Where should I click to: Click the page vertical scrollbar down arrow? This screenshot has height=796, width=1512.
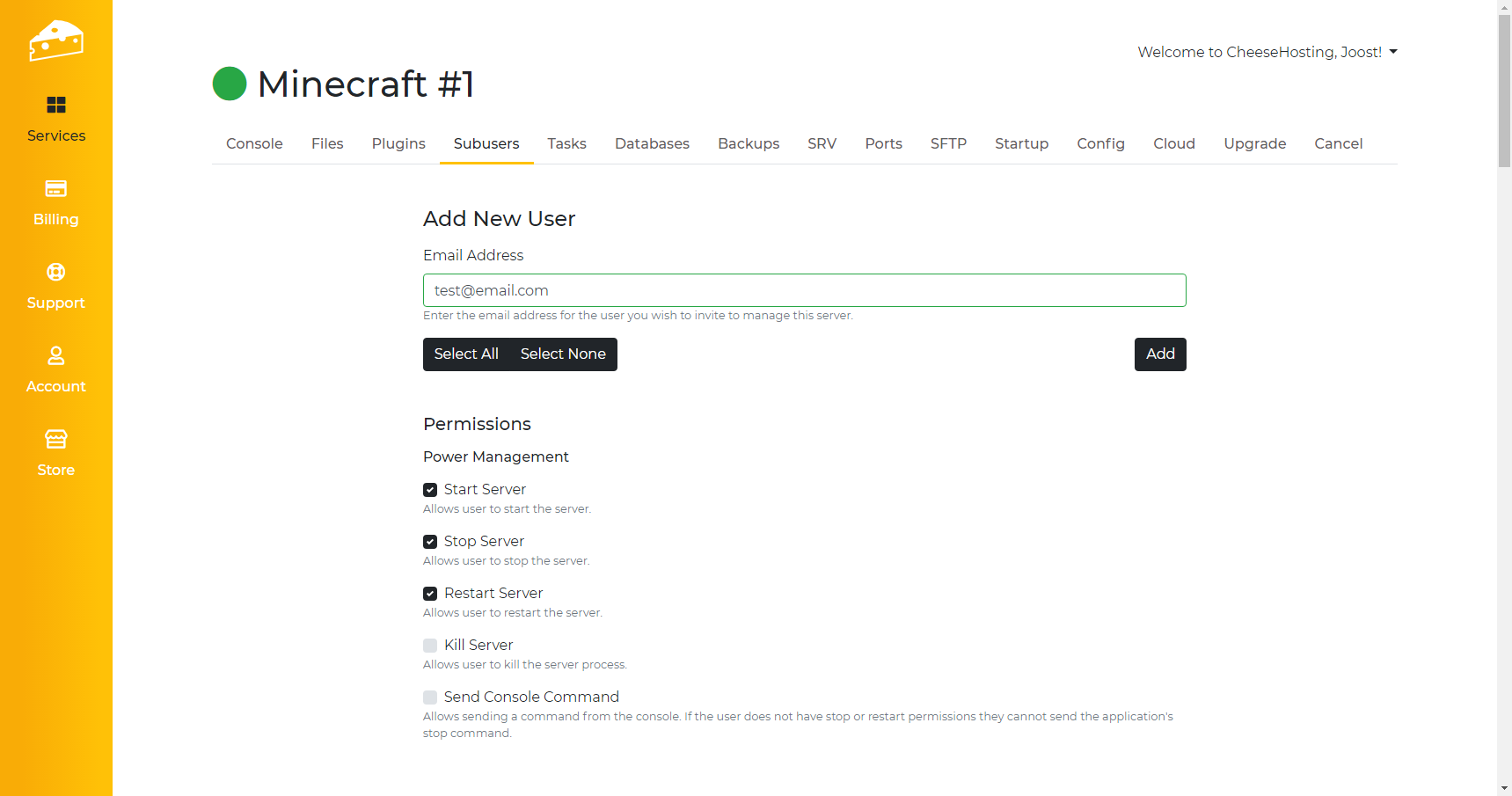[1504, 788]
